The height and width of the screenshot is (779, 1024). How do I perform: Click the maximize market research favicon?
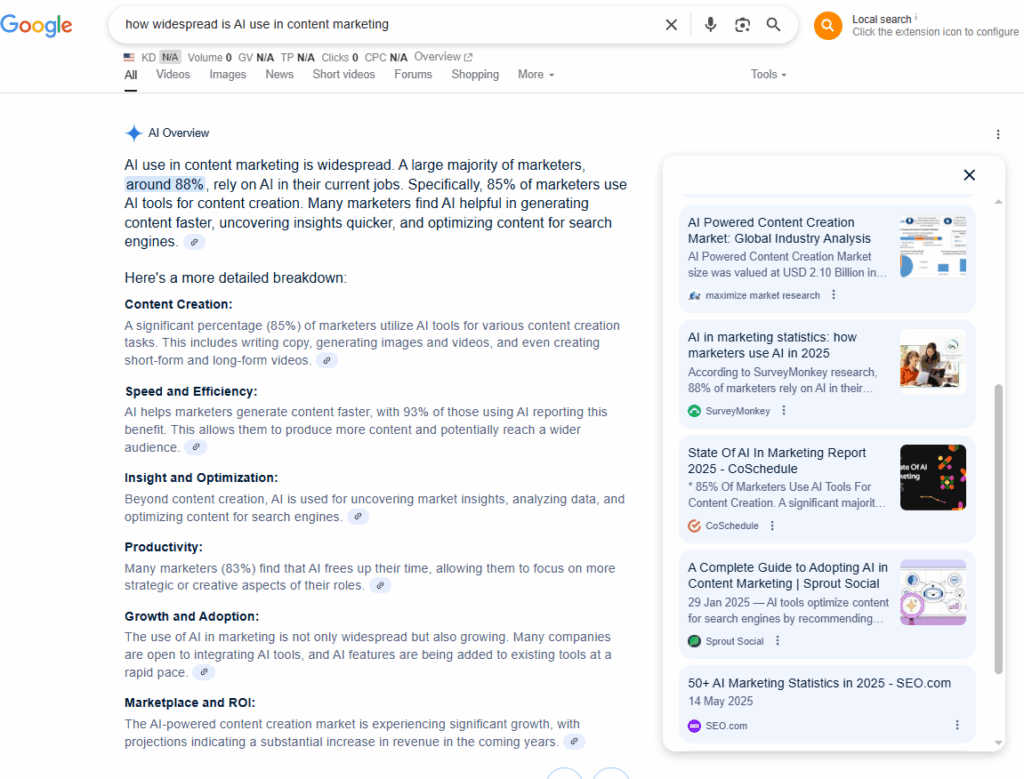[694, 296]
